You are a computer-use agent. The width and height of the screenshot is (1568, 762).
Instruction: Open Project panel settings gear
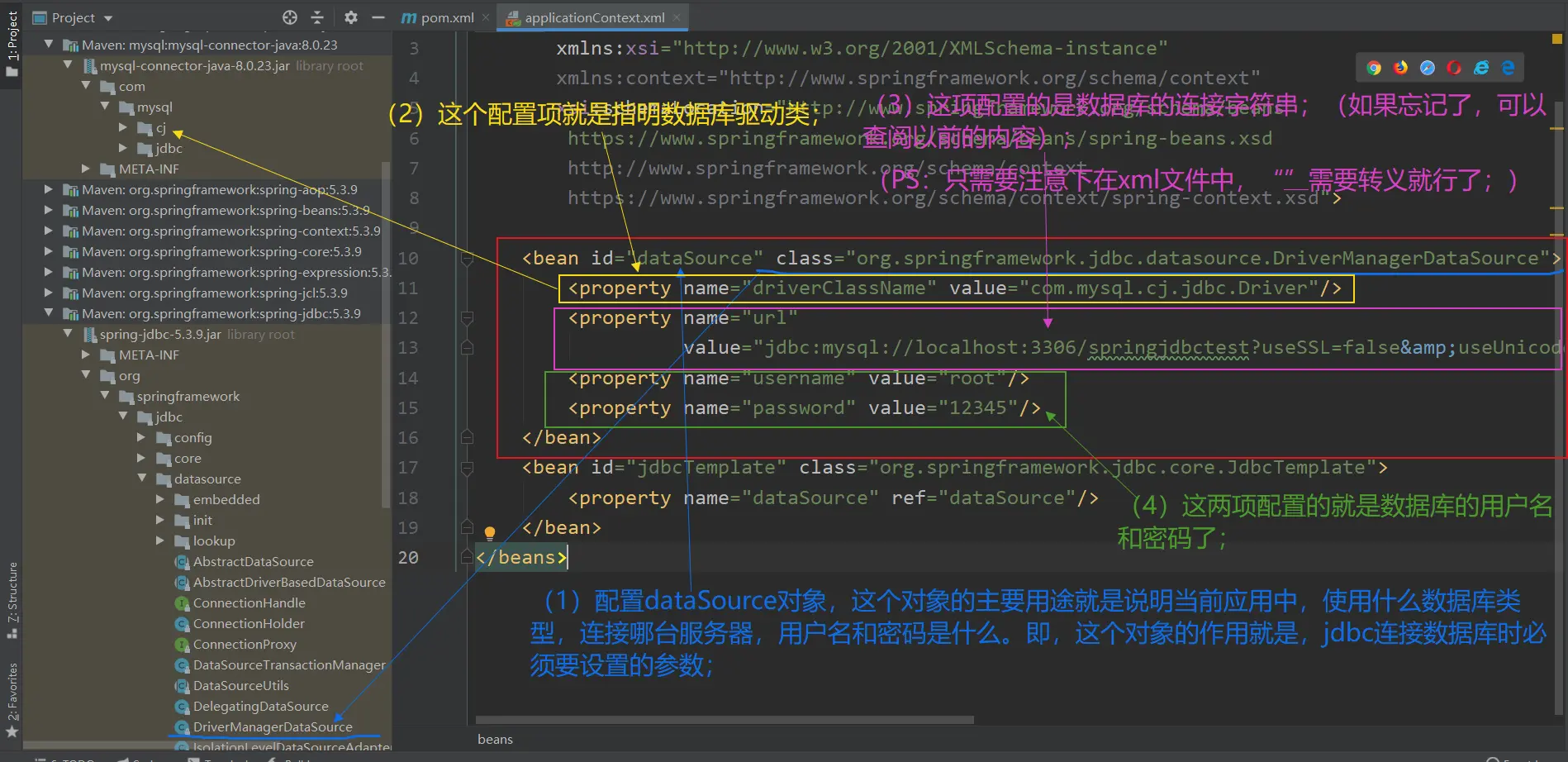pyautogui.click(x=351, y=17)
